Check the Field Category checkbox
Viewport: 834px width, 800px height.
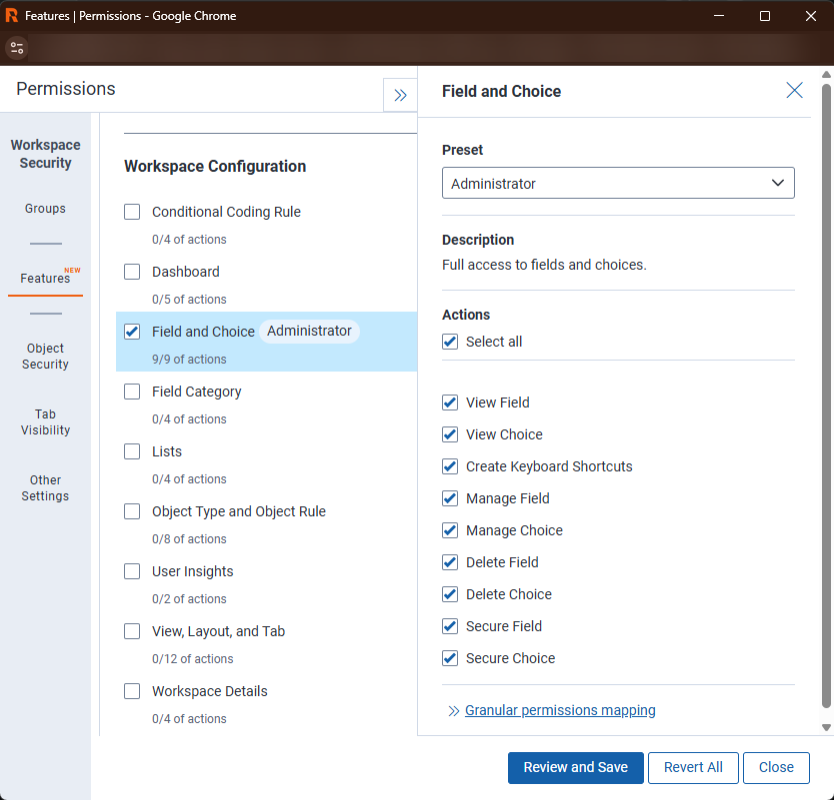click(132, 391)
